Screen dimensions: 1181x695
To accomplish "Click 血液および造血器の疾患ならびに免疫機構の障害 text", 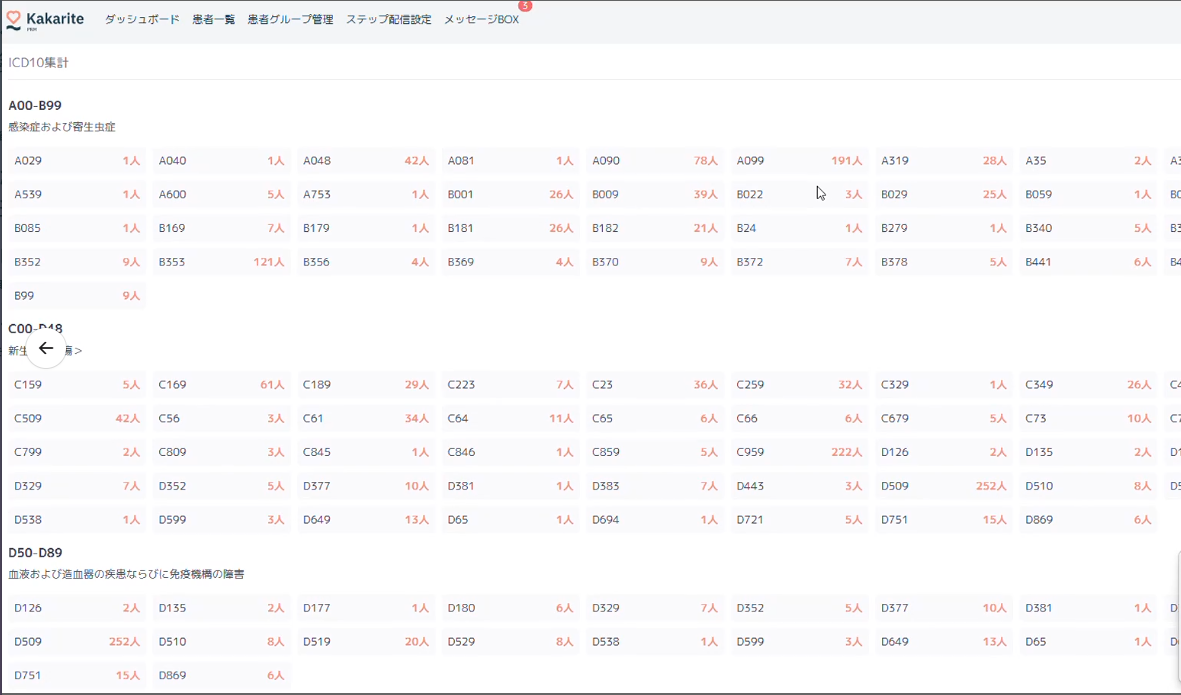I will click(127, 575).
